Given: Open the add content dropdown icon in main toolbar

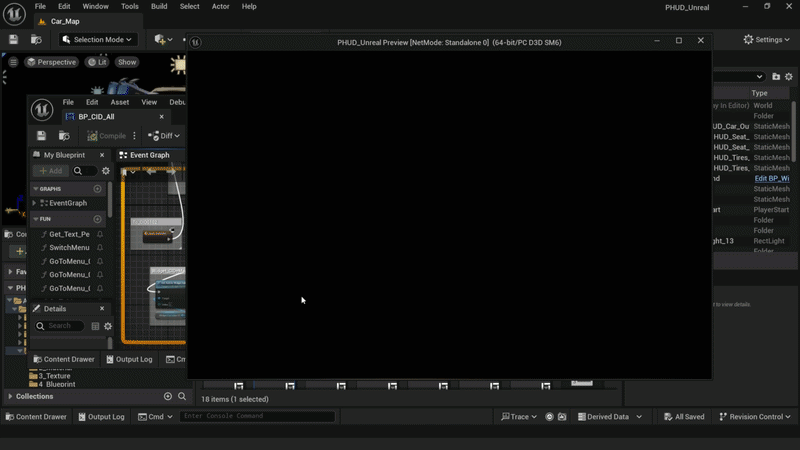Looking at the screenshot, I should coord(163,39).
